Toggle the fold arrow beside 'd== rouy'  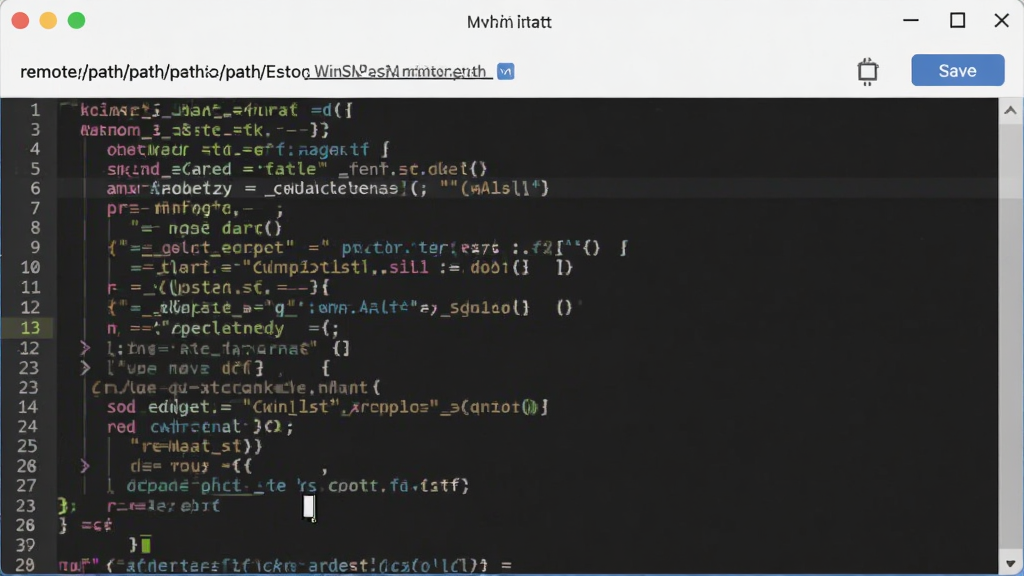pos(85,466)
